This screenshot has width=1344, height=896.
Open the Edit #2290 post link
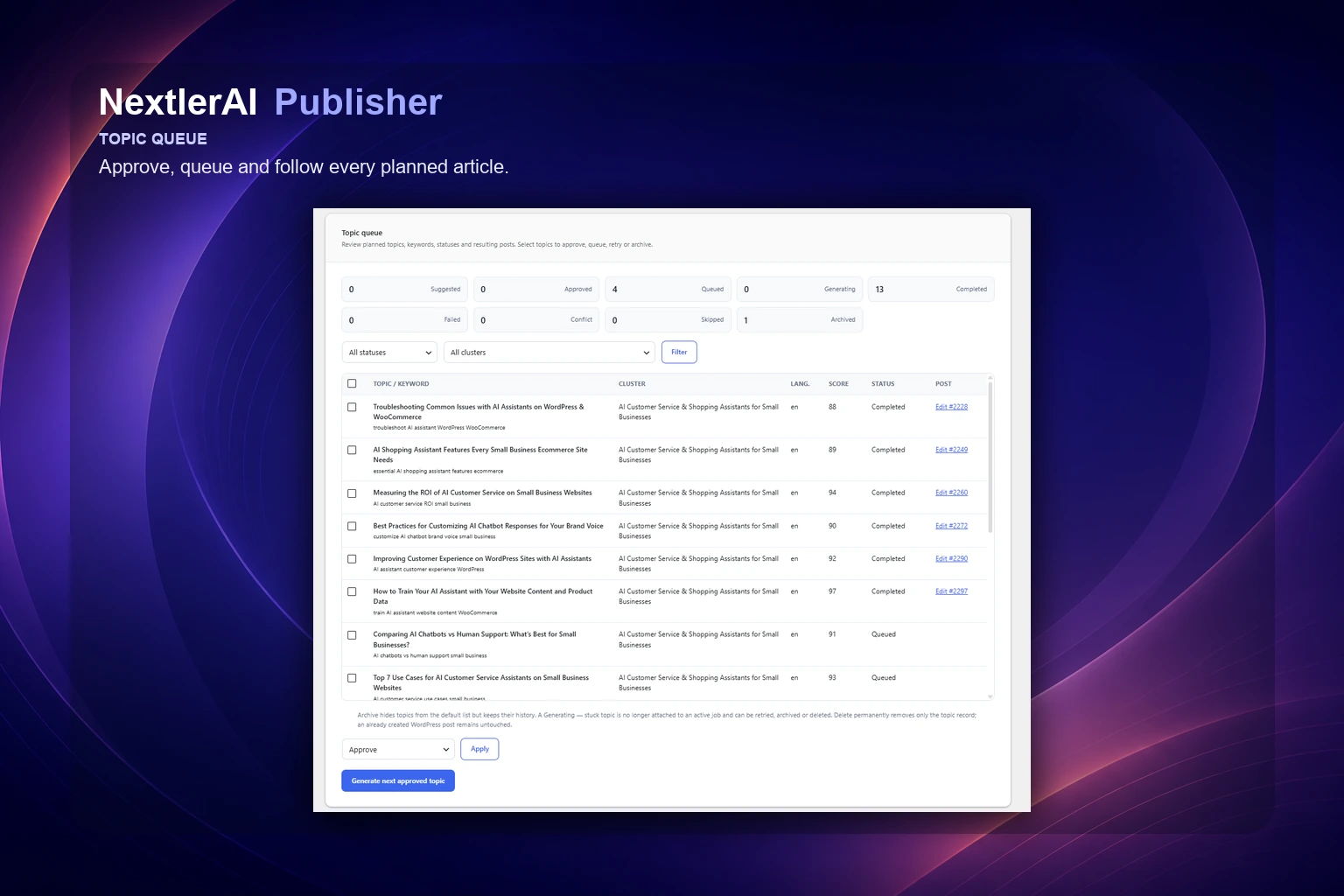click(x=951, y=558)
